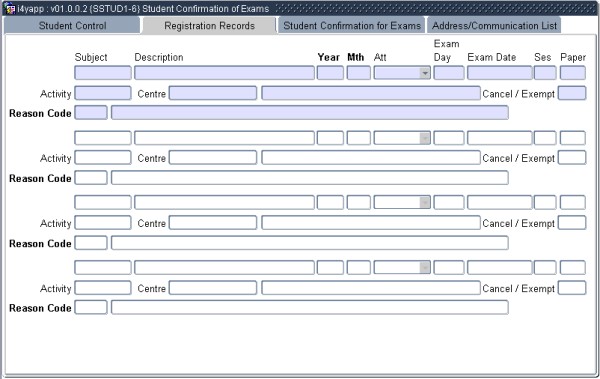Click third row Exam Day field
Screen dimensions: 600x379
pyautogui.click(x=449, y=202)
